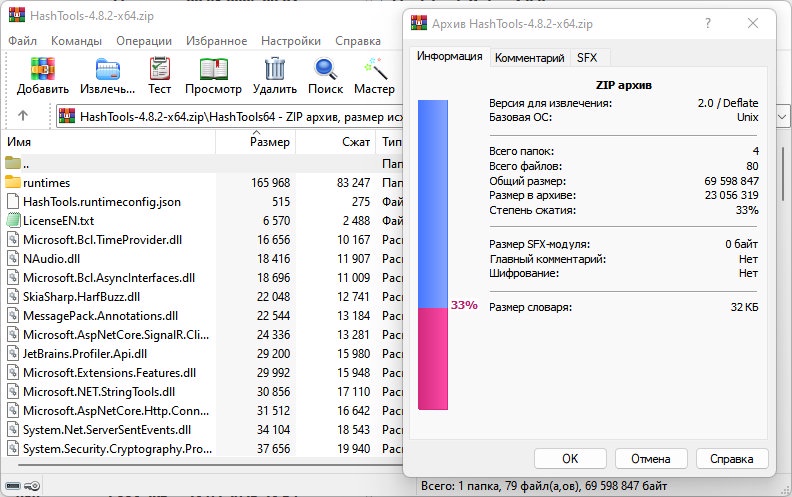Expand the address path dropdown arrow
Viewport: 792px width, 497px height.
pos(782,117)
